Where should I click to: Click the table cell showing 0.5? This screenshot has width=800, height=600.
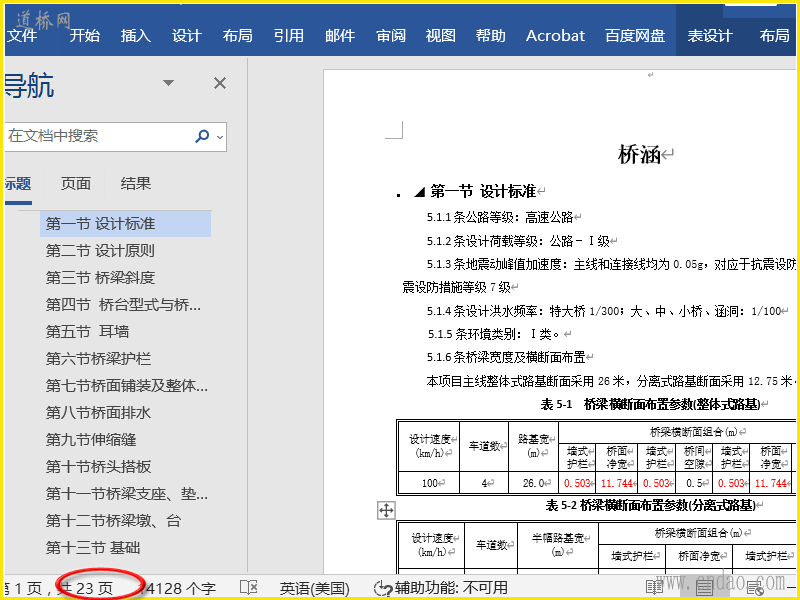click(x=694, y=483)
